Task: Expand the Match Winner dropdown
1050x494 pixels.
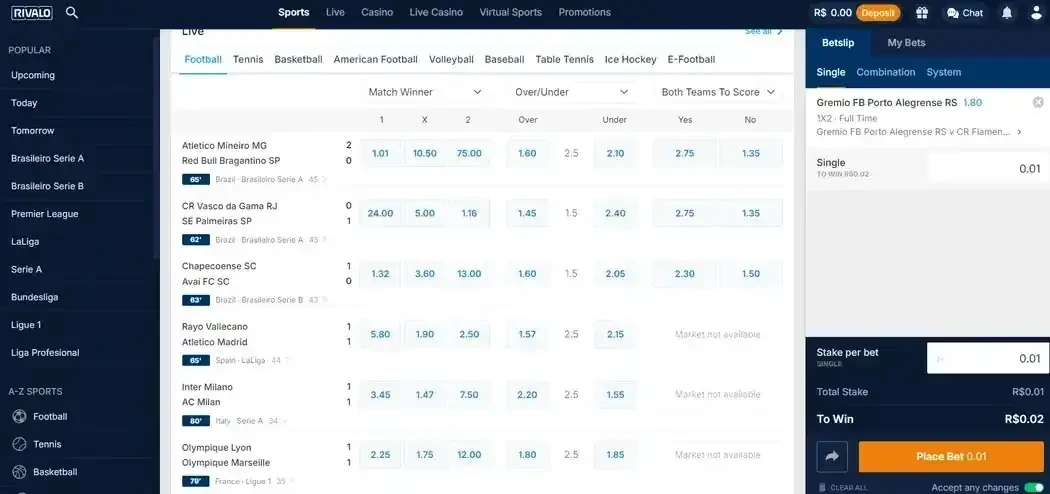Action: click(425, 92)
